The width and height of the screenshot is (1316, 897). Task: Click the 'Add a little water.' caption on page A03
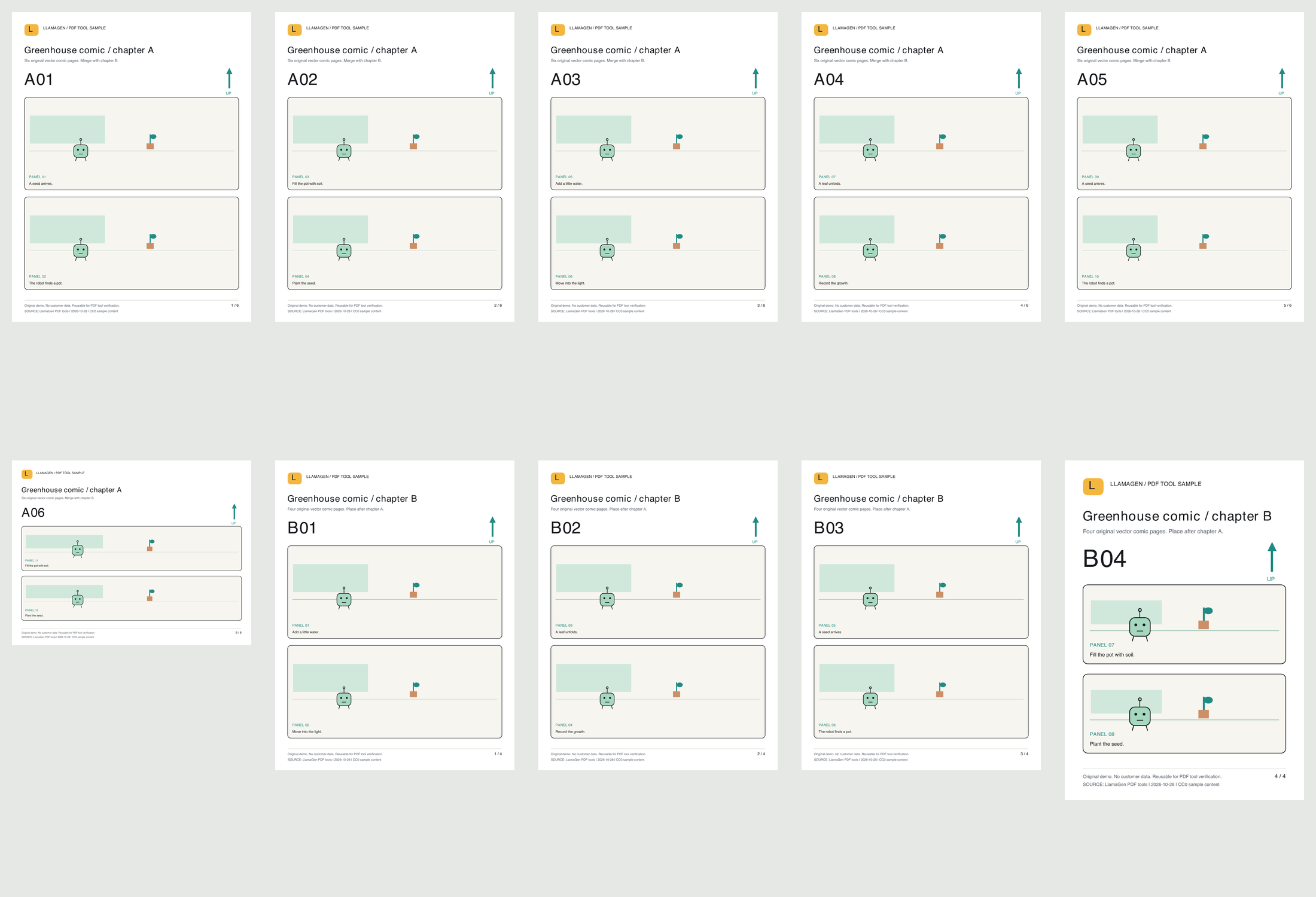(569, 184)
